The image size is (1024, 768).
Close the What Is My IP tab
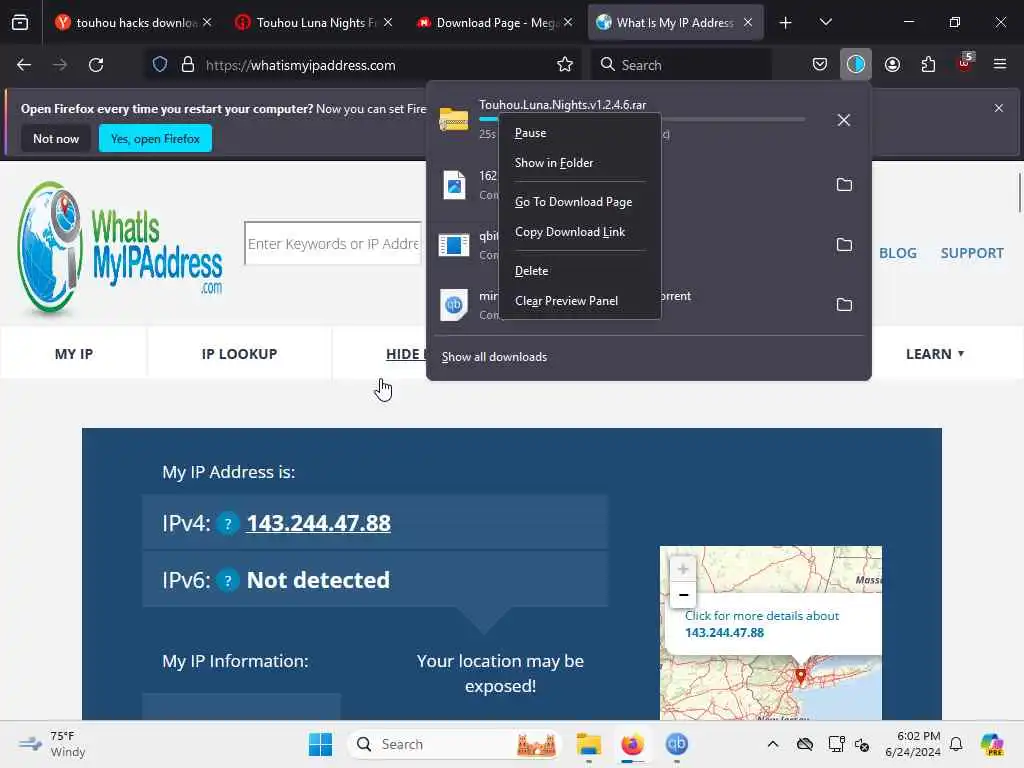click(748, 22)
